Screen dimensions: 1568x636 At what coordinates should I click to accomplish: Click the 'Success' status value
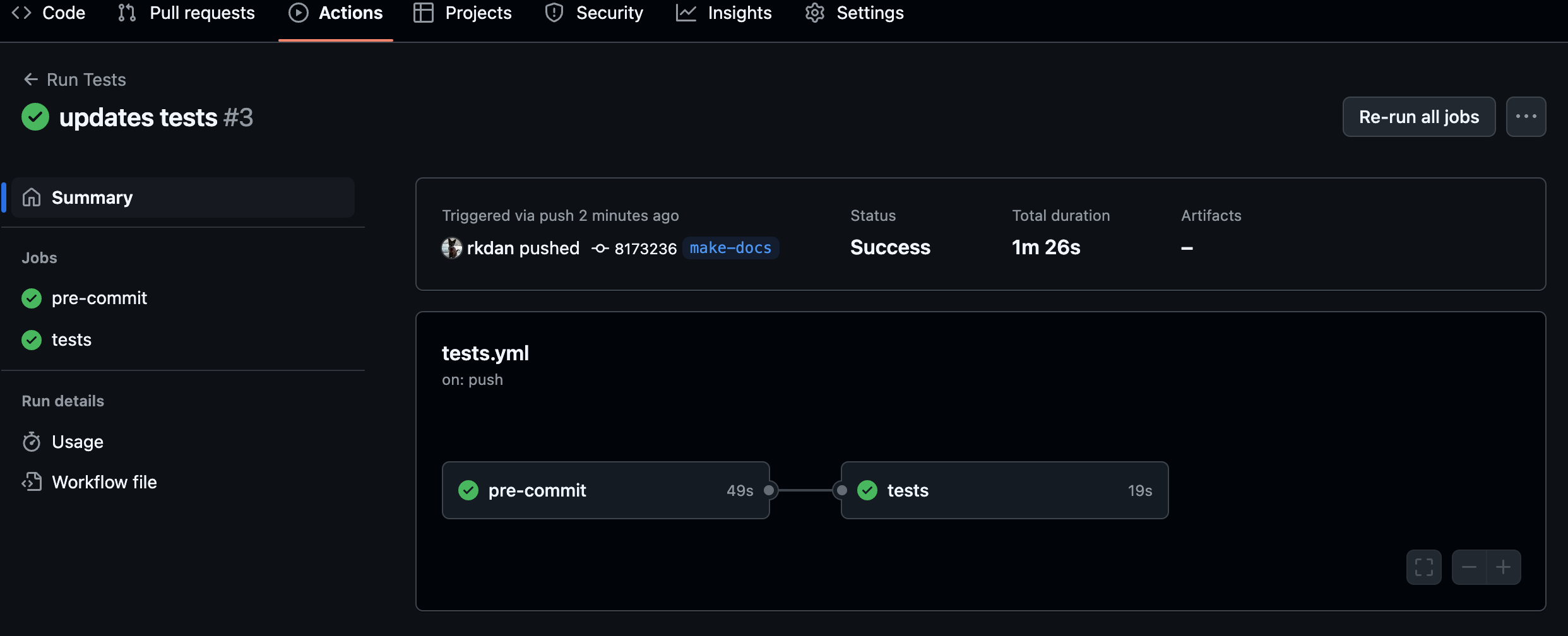tap(890, 247)
